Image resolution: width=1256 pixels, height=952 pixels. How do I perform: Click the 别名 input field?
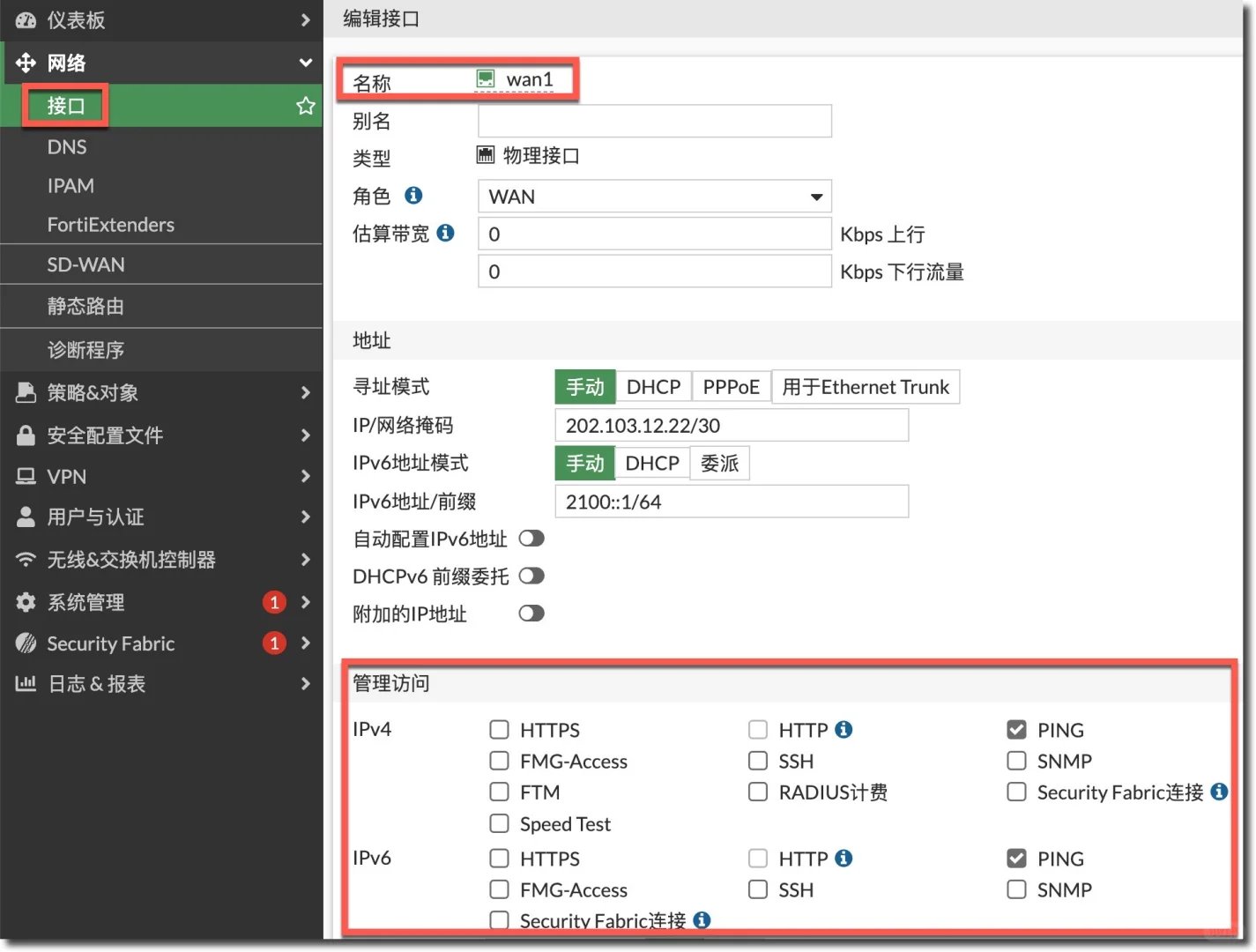pyautogui.click(x=654, y=121)
